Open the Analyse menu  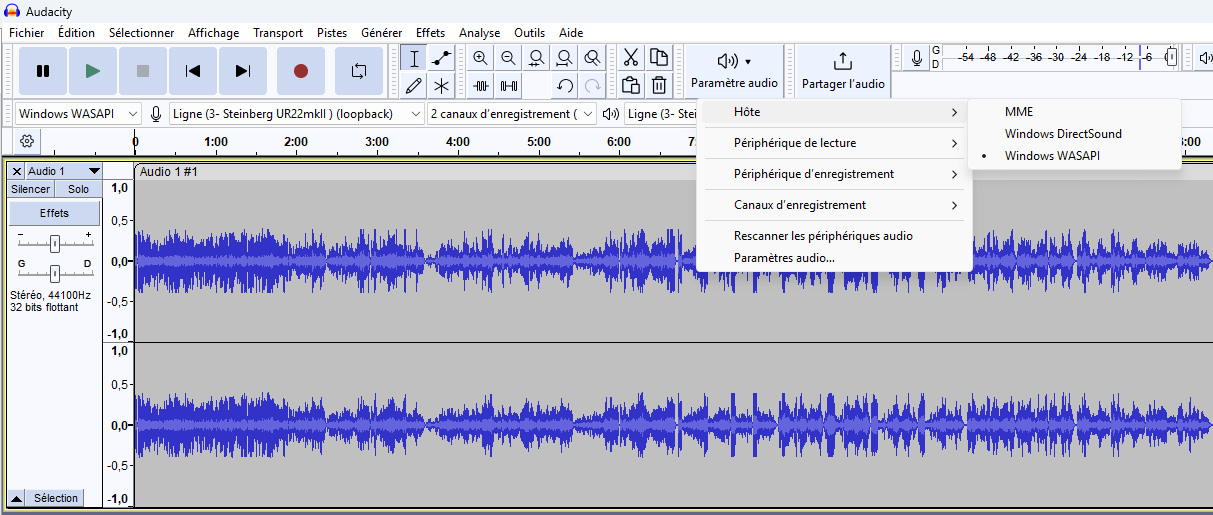(480, 33)
